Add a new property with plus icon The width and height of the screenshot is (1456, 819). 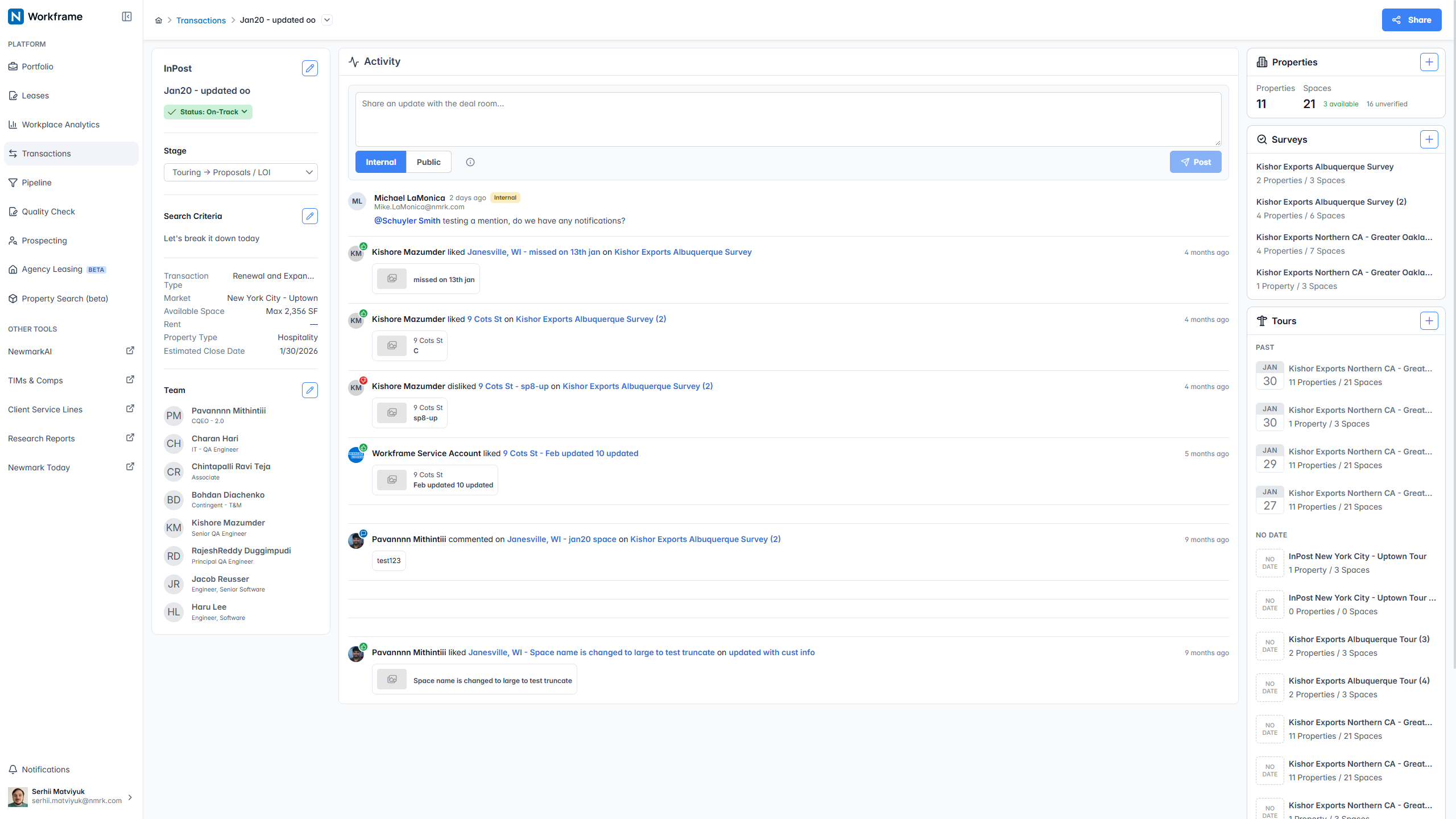tap(1429, 62)
